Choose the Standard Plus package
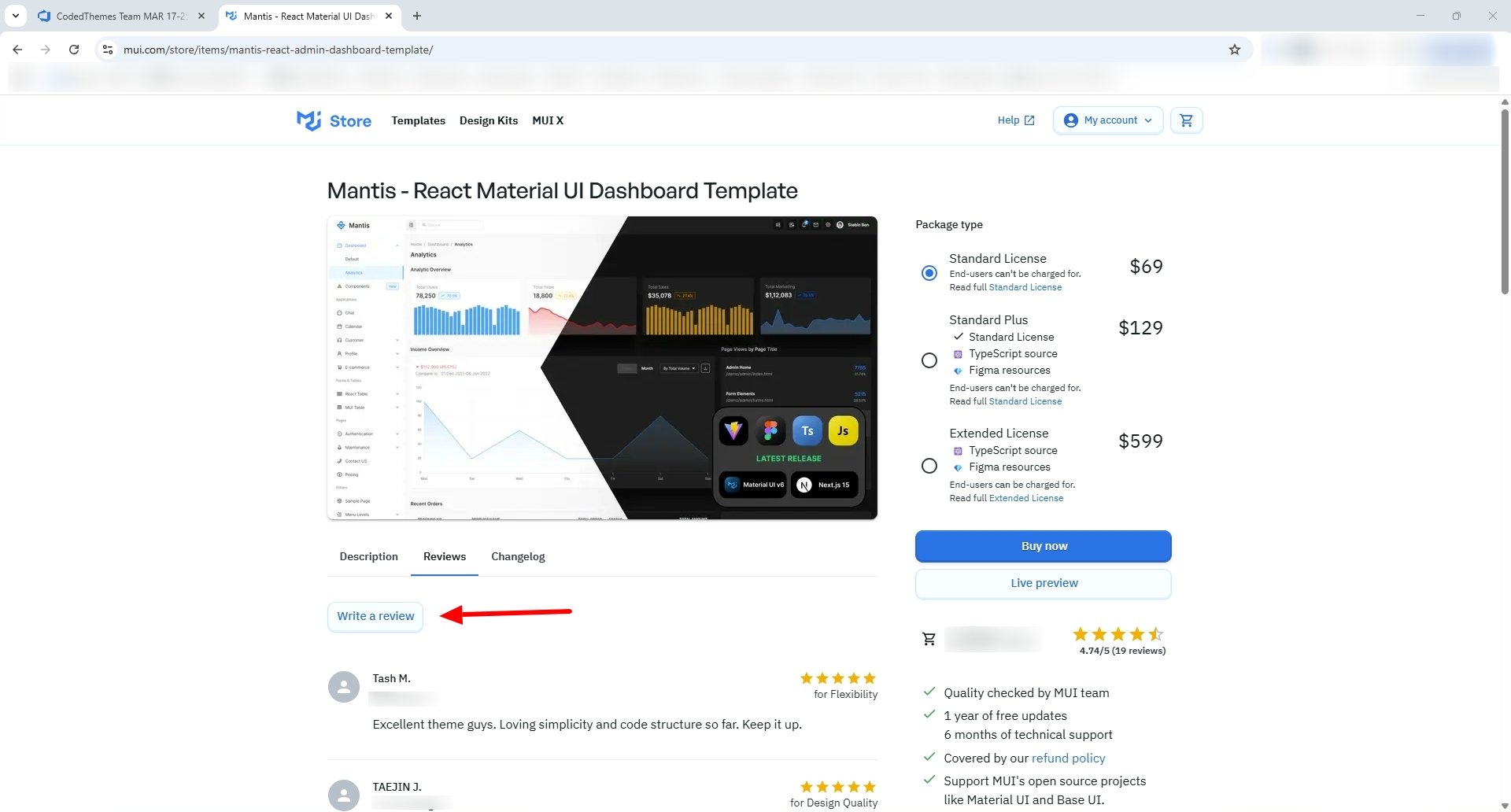Screen dimensions: 1511x812 pos(929,360)
